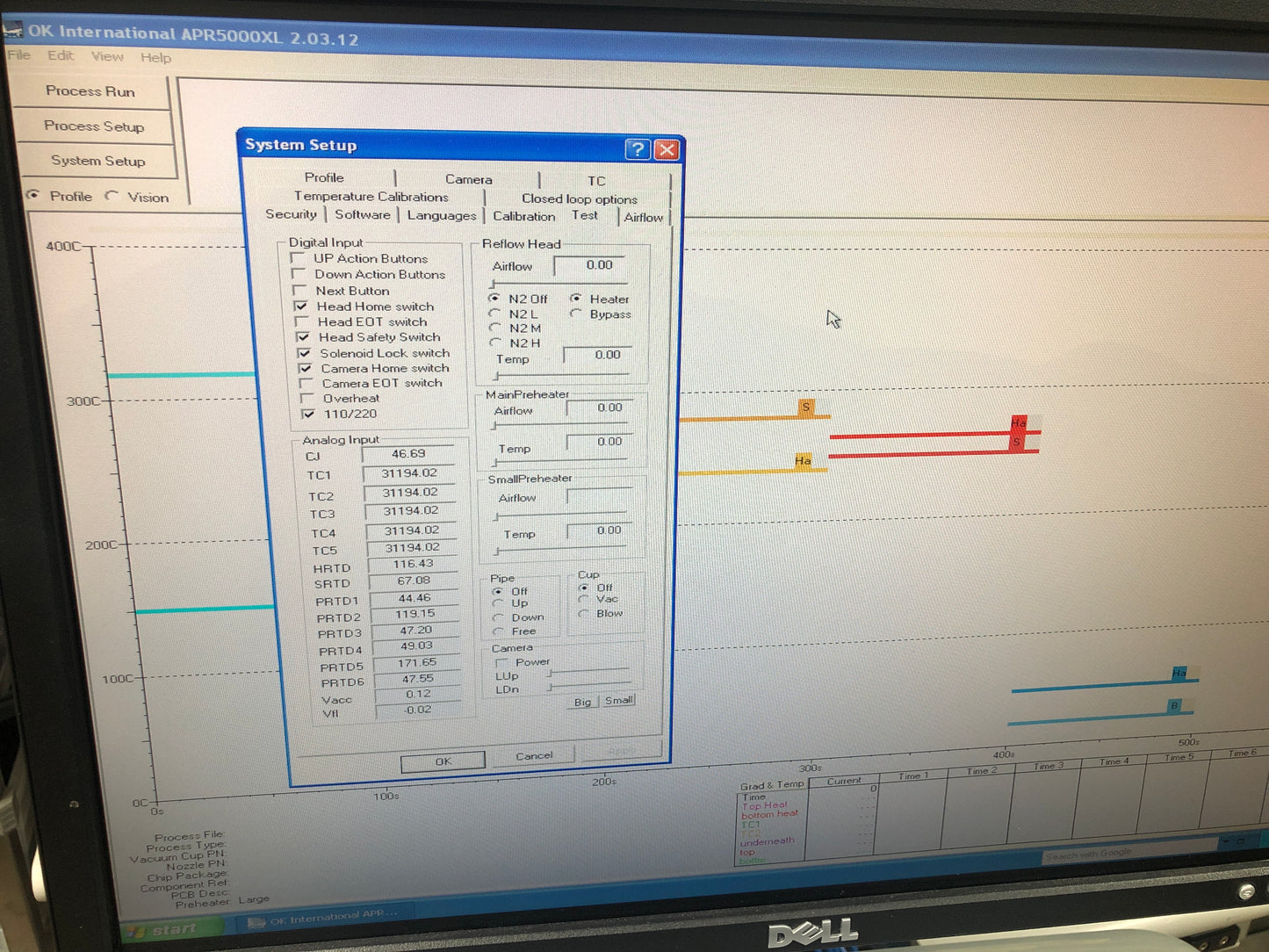Set Pipe to Free radio option
The height and width of the screenshot is (952, 1269).
pos(499,631)
